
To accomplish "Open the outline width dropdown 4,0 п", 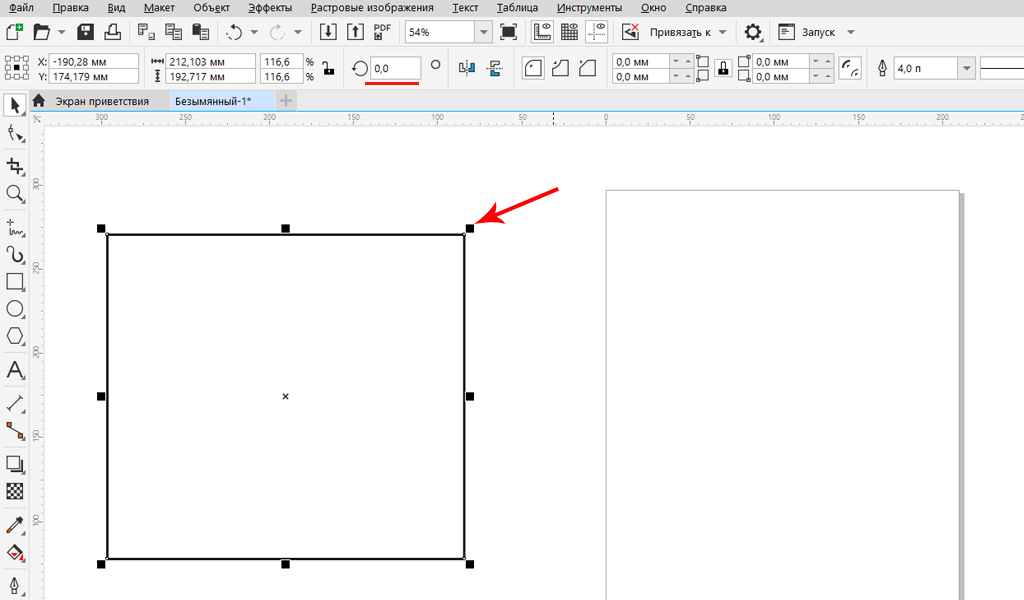I will (x=966, y=68).
